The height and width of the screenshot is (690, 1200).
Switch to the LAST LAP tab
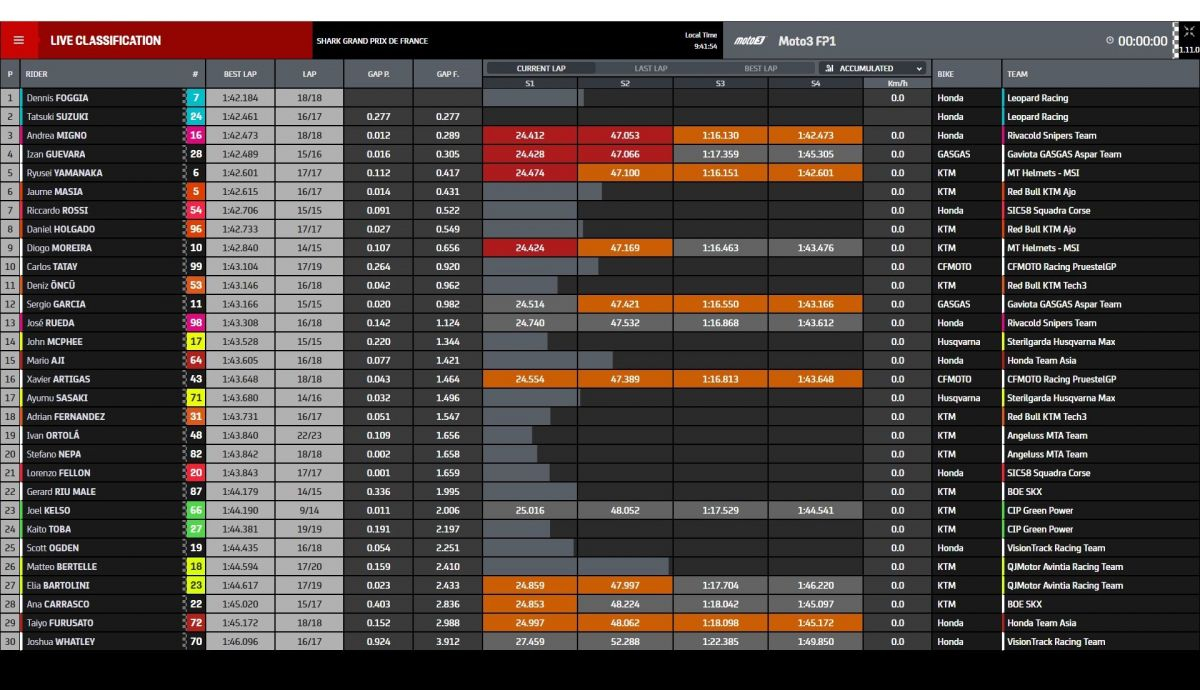click(x=651, y=69)
